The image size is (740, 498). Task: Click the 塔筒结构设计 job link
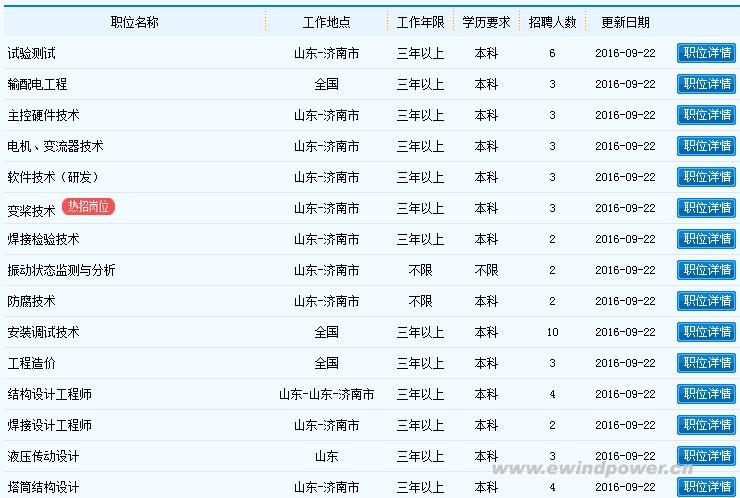tap(43, 487)
